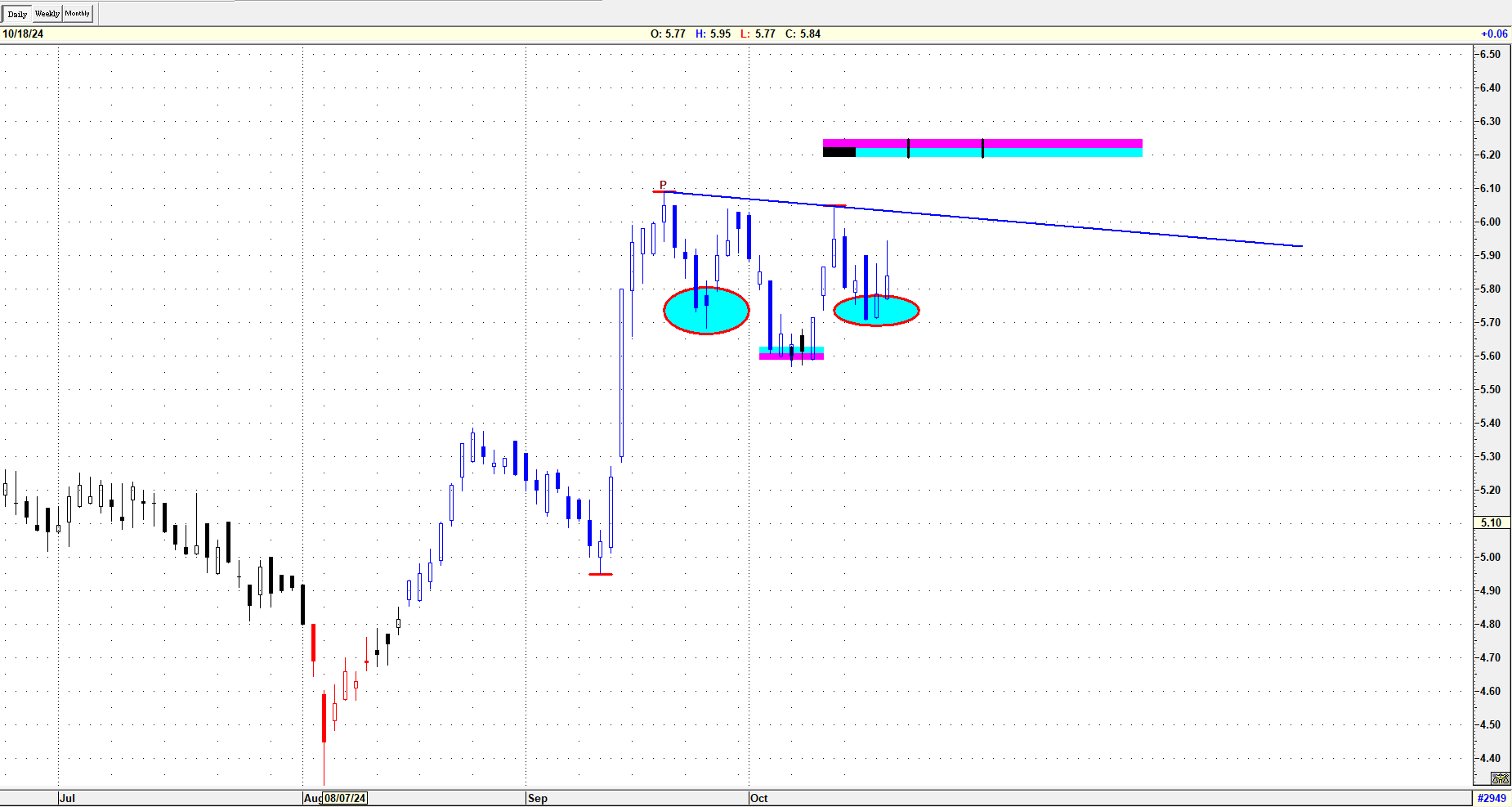This screenshot has width=1512, height=807.
Task: Click the 08/07/24 date label on time axis
Action: coord(344,798)
